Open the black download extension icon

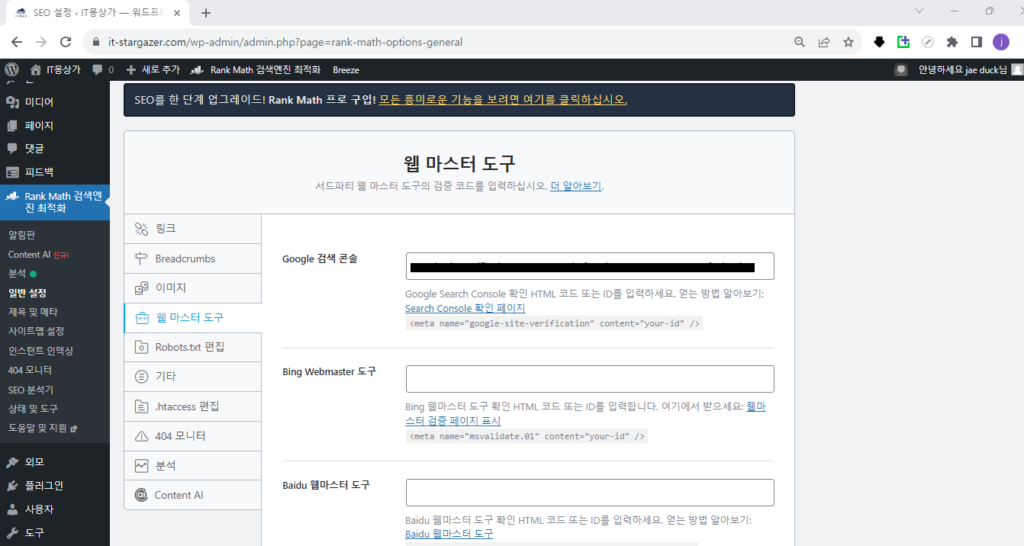pos(879,42)
